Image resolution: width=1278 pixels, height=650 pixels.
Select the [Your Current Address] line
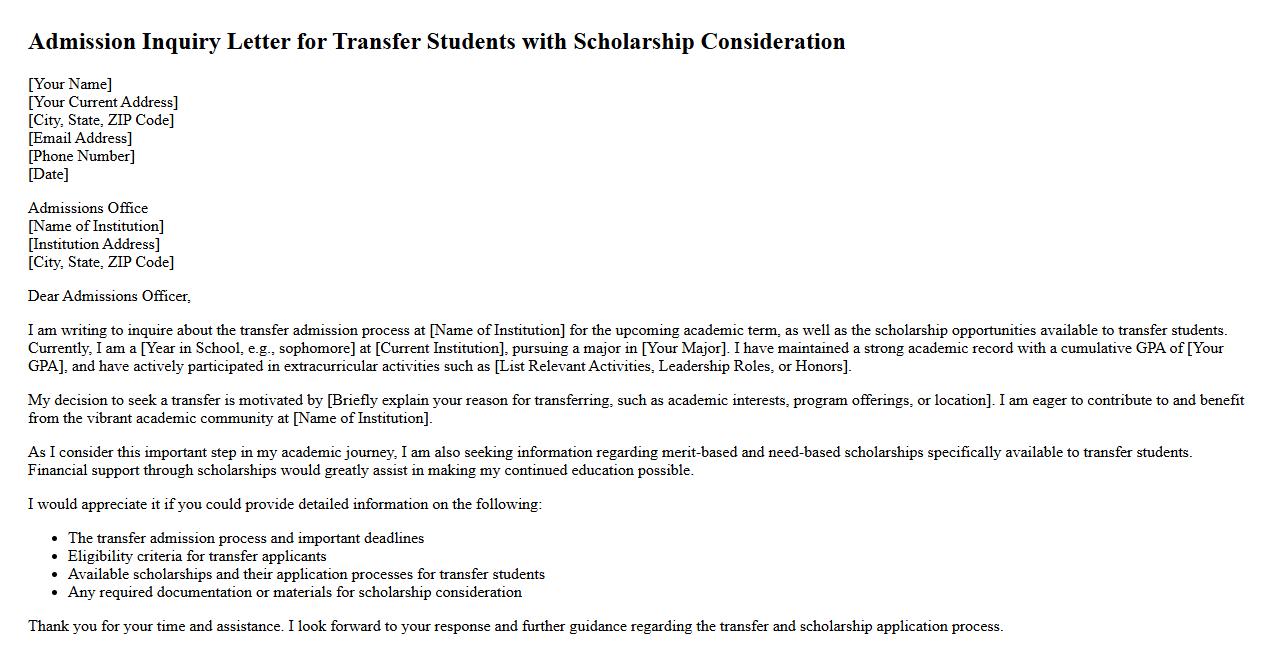tap(103, 102)
